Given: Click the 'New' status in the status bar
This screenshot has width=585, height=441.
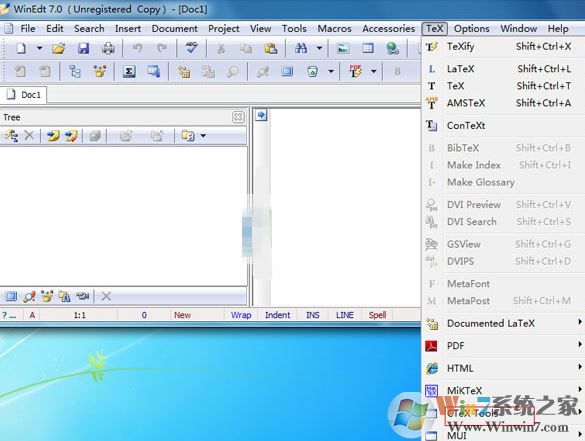Looking at the screenshot, I should pyautogui.click(x=182, y=315).
